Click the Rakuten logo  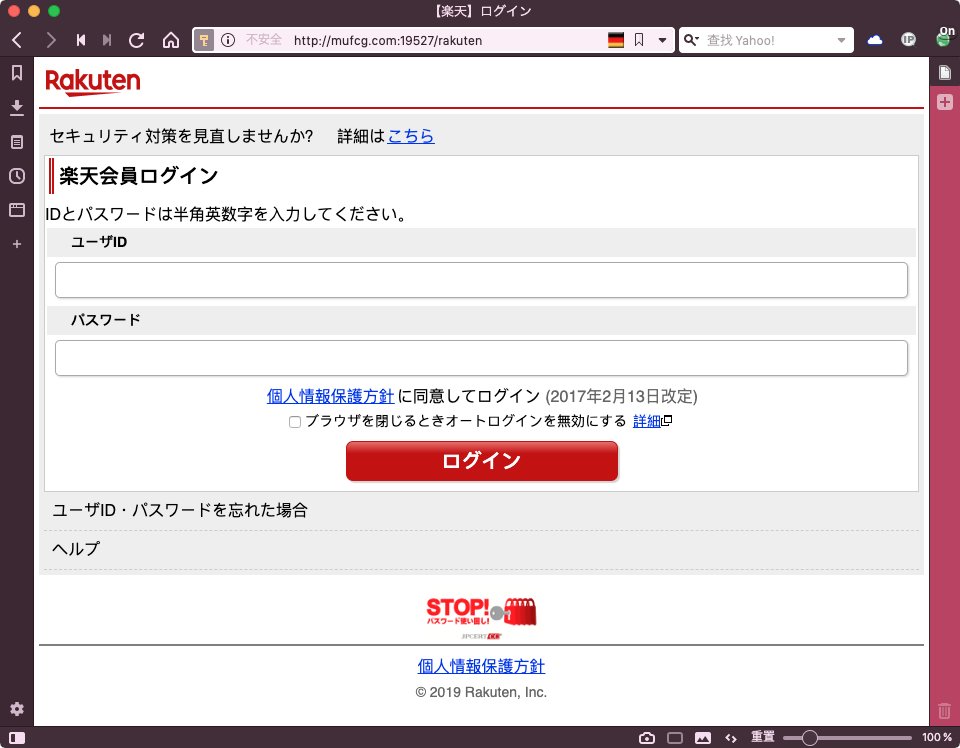pos(92,82)
